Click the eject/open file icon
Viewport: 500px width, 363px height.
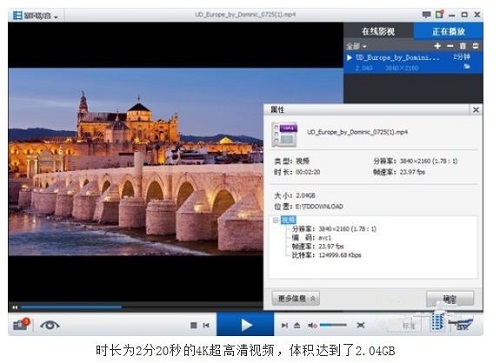pos(297,325)
